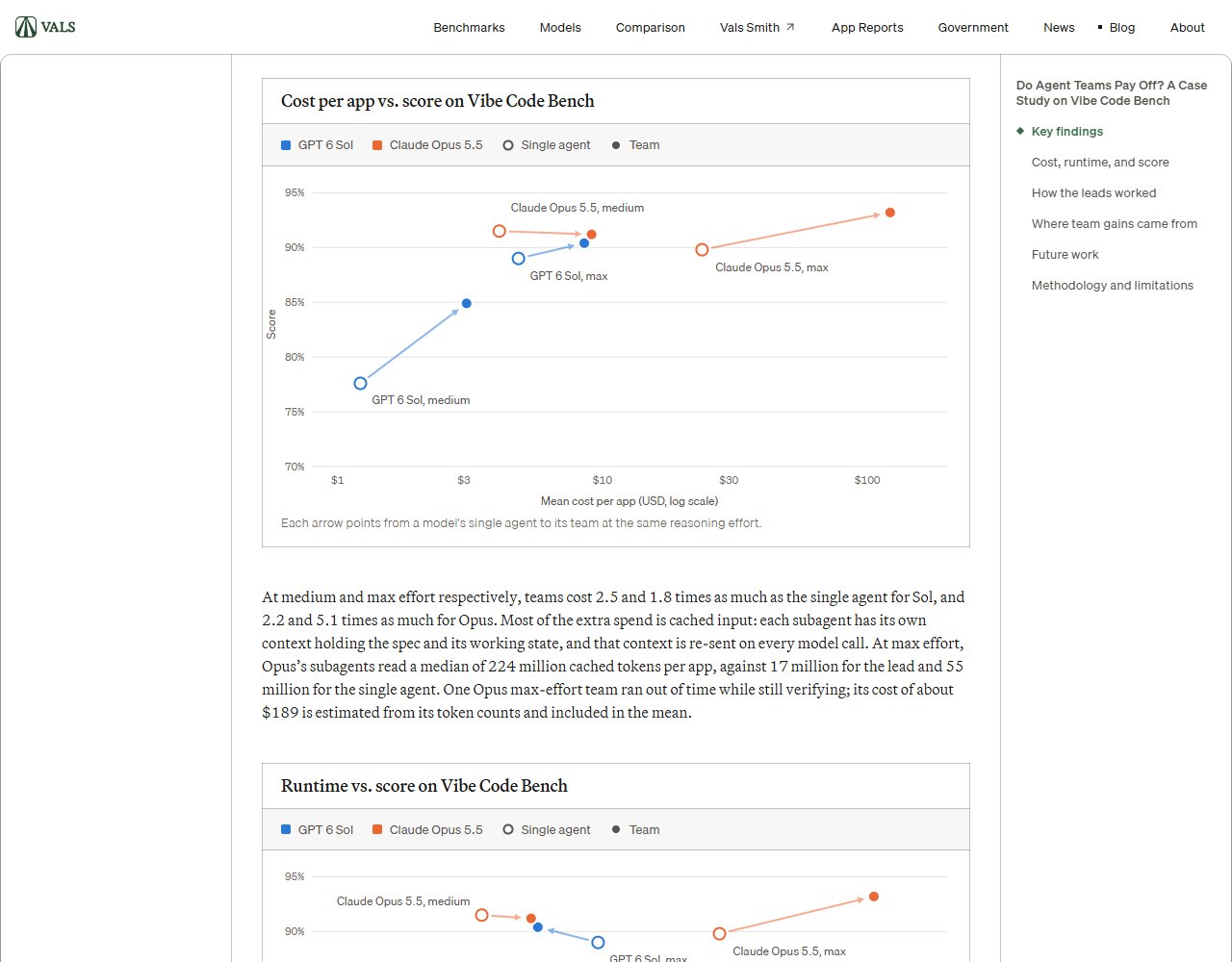The width and height of the screenshot is (1232, 962).
Task: Open the Vals Smith external link
Action: click(757, 27)
